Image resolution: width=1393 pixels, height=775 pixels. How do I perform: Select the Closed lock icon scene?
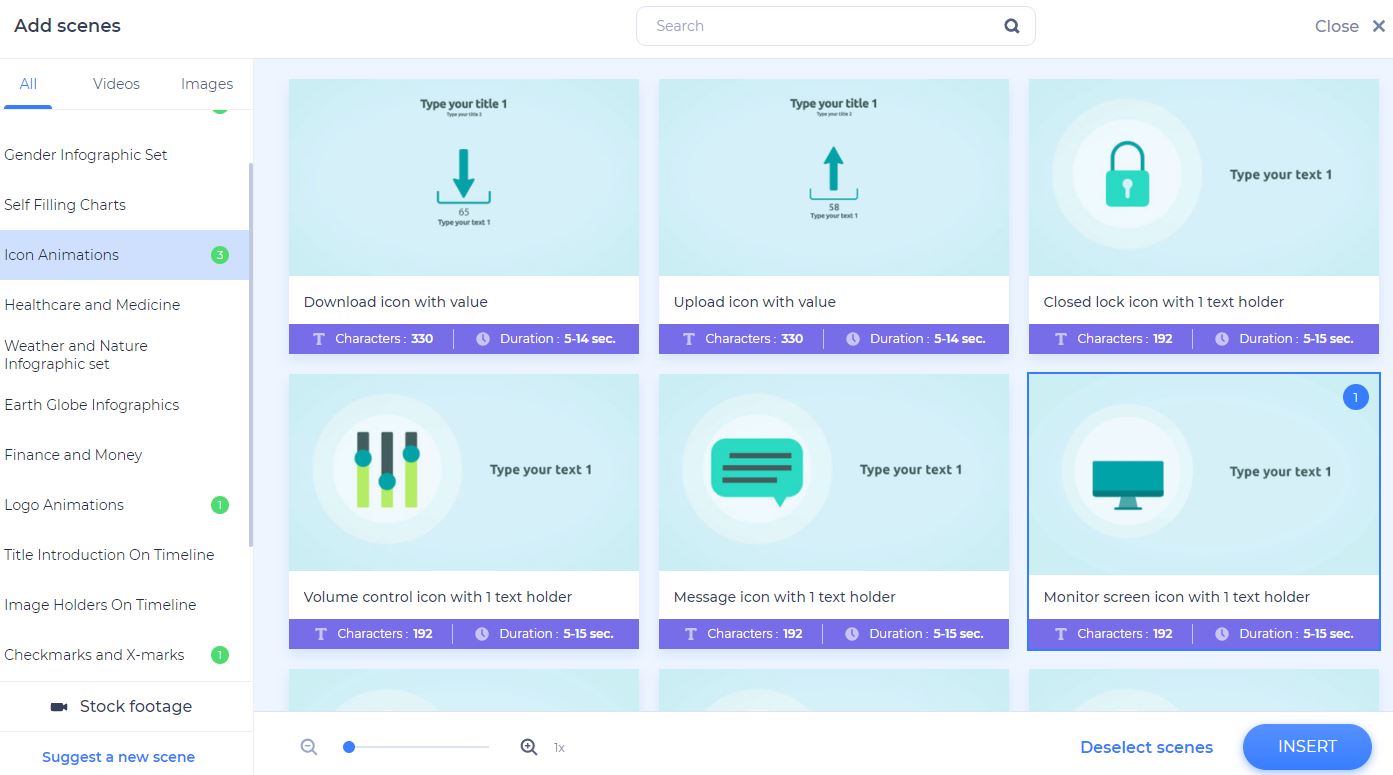click(x=1203, y=176)
